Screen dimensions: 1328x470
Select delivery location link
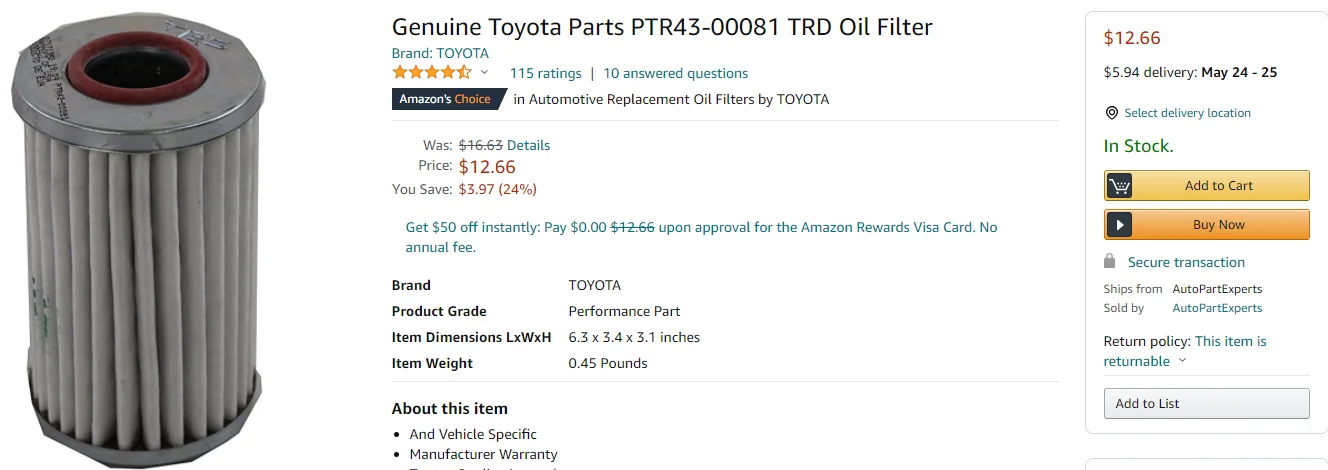point(1187,113)
